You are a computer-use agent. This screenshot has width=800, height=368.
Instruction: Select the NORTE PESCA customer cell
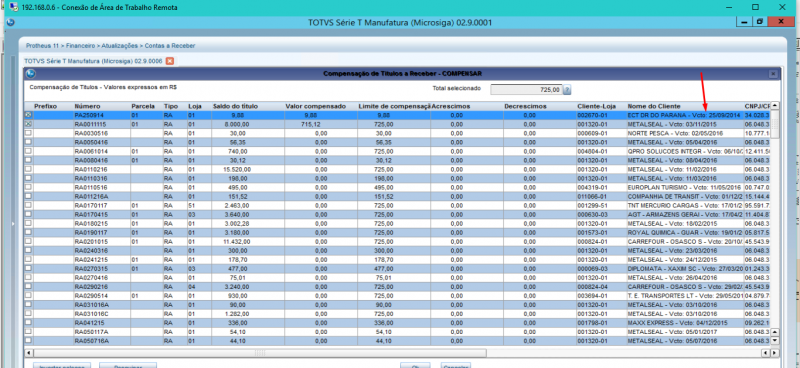(x=685, y=133)
